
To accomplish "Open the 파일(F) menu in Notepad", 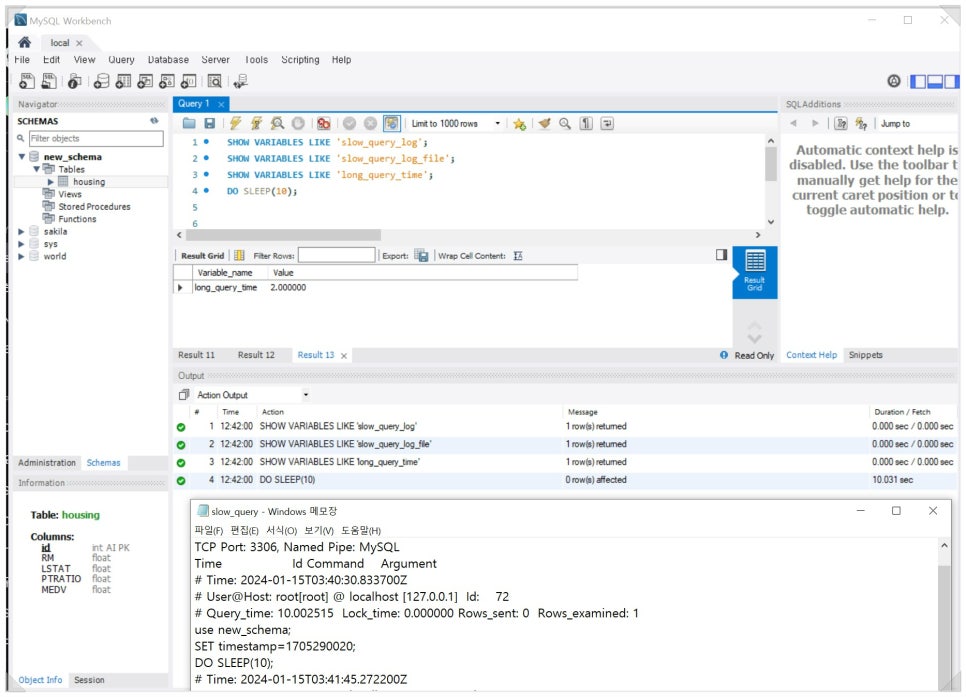I will (209, 530).
